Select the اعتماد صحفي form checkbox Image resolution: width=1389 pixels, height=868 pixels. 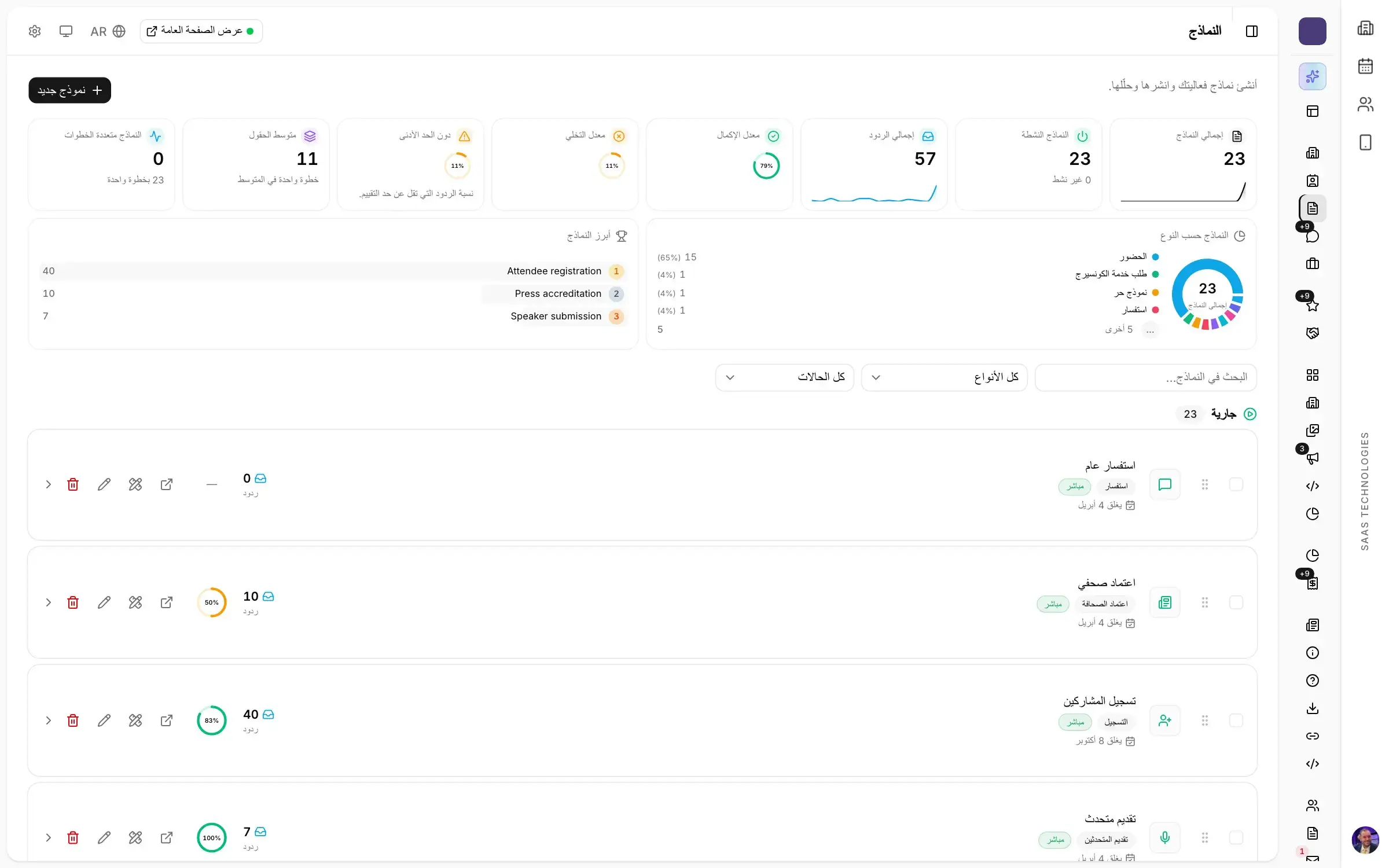point(1236,602)
